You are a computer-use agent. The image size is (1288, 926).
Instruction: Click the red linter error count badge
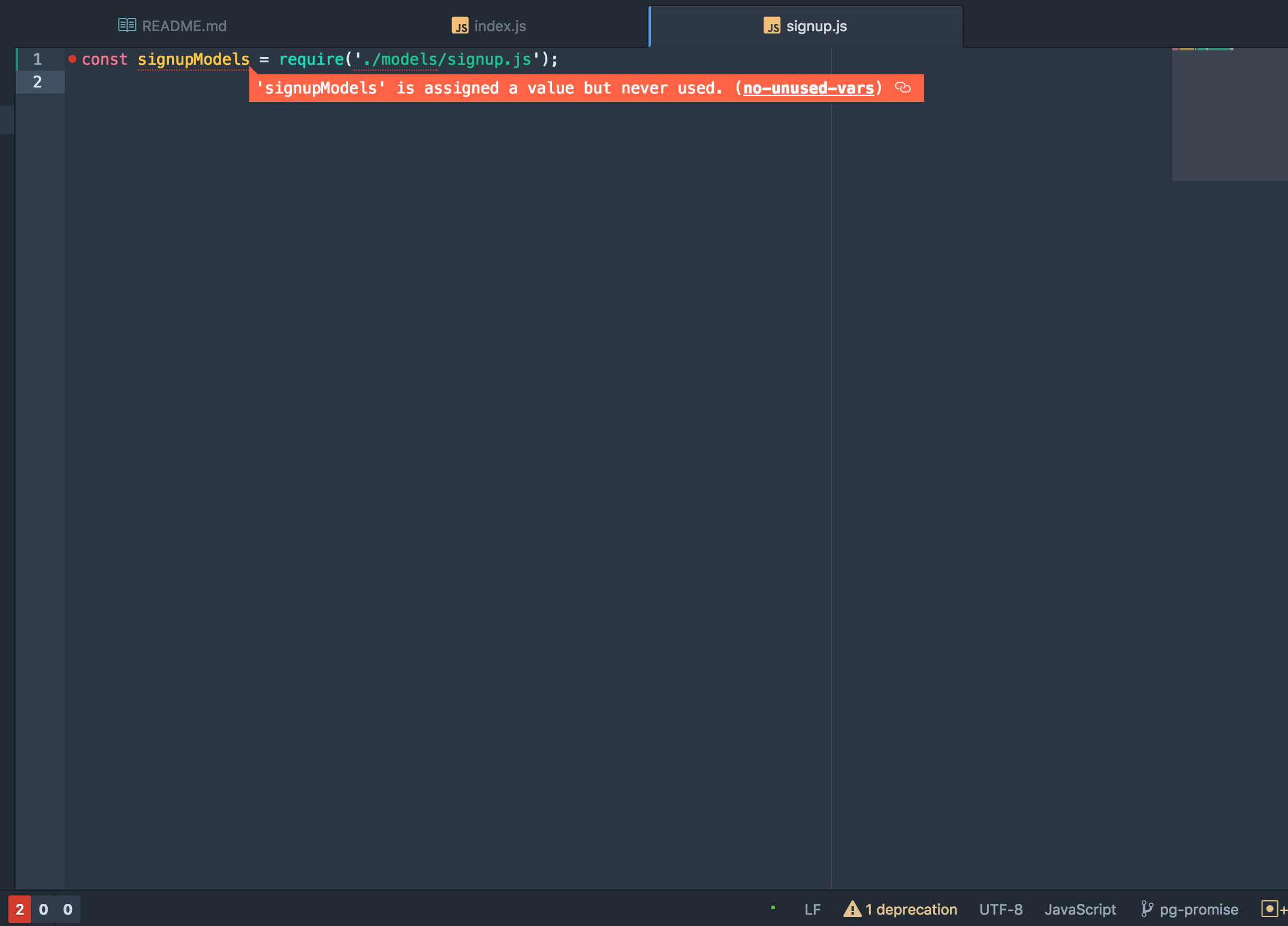click(x=19, y=909)
